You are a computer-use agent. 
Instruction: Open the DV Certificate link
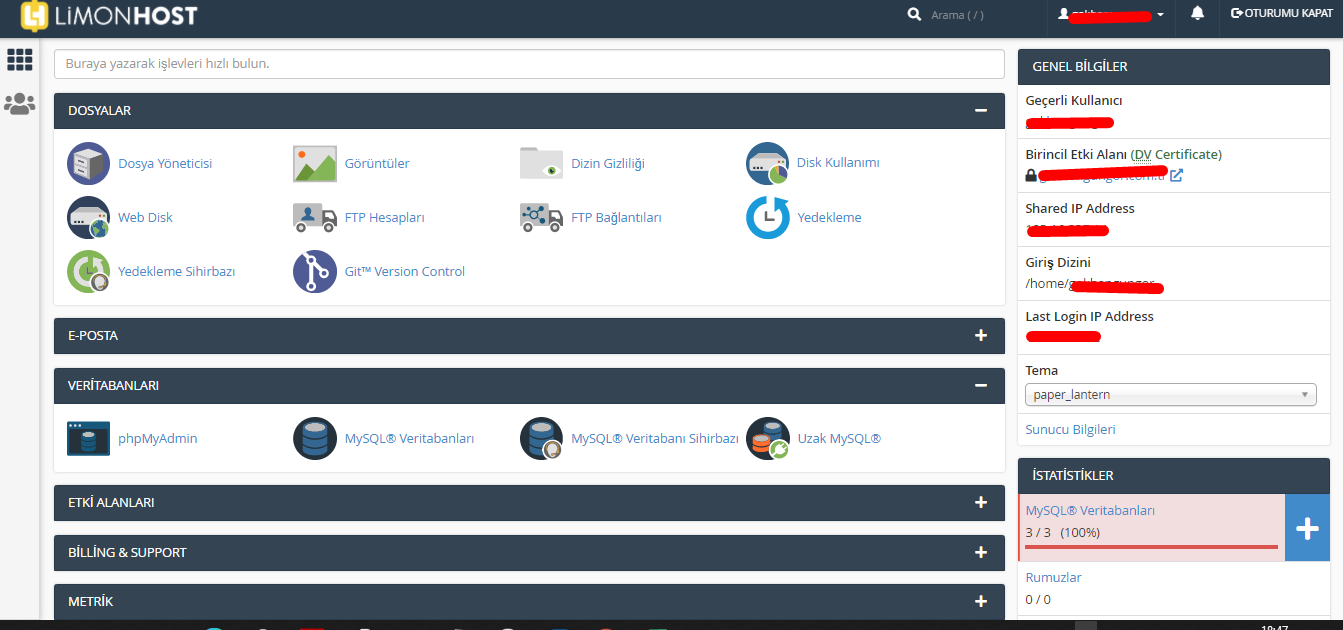coord(1176,154)
